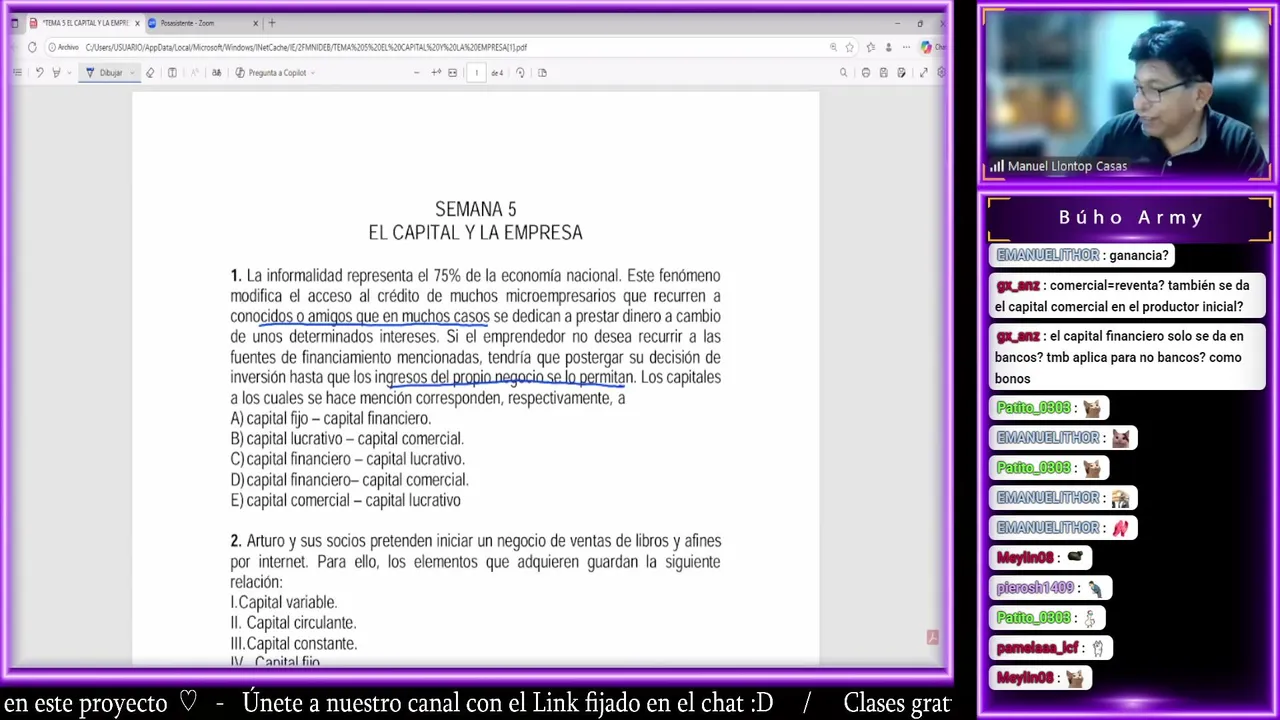Screen dimensions: 1280x720
Task: Click the Archivo file info indicator
Action: (62, 47)
